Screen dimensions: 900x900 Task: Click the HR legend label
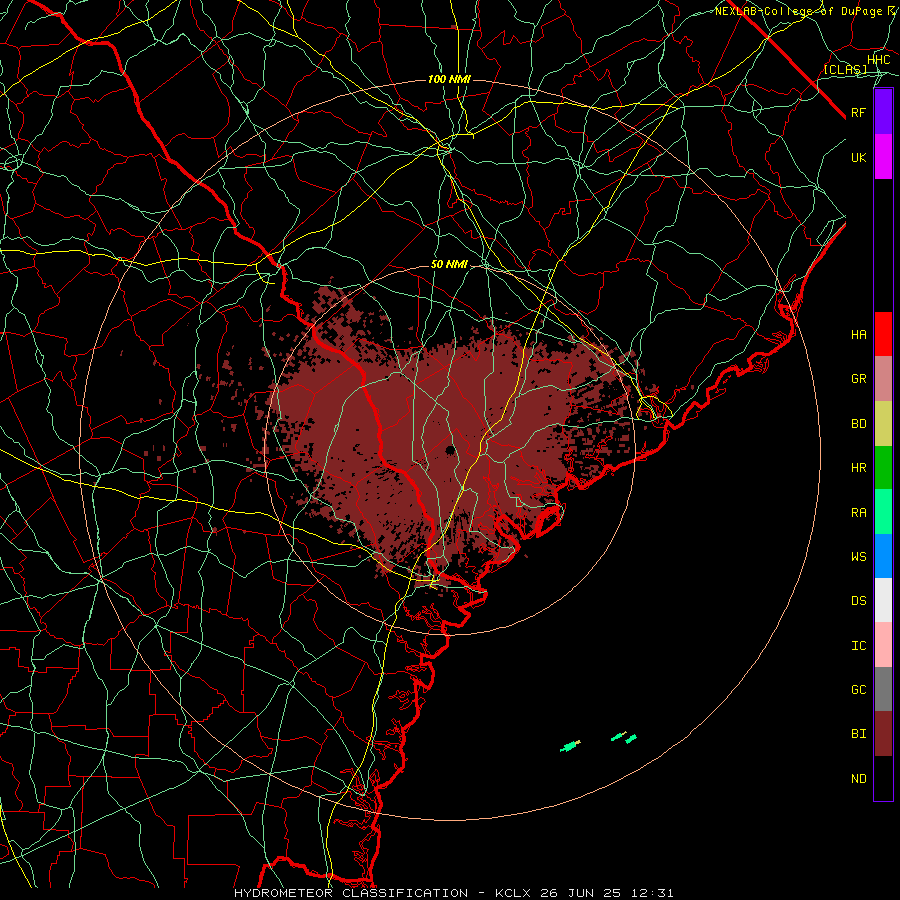coord(858,468)
